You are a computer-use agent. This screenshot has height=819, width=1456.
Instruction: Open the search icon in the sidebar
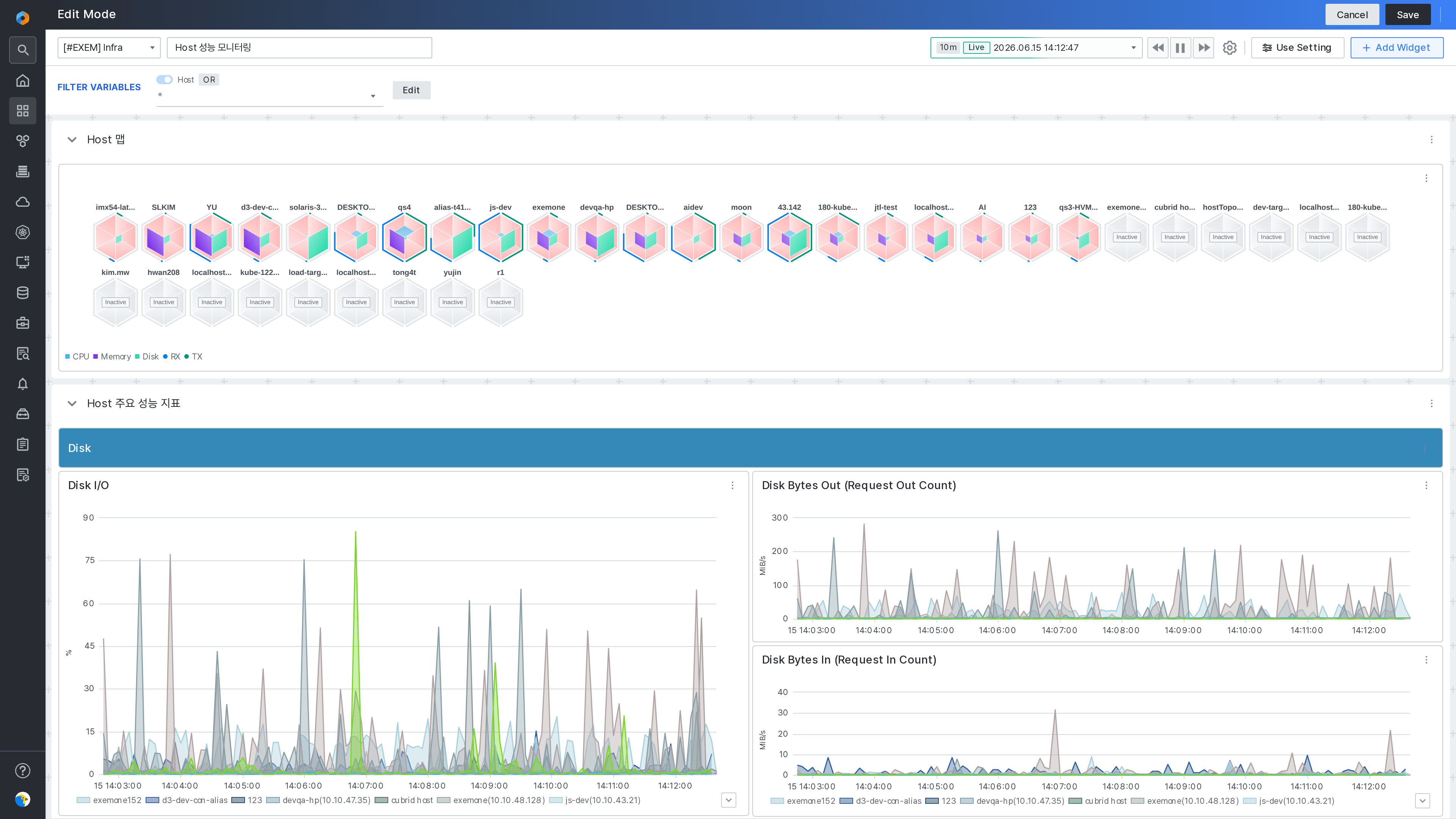coord(23,50)
